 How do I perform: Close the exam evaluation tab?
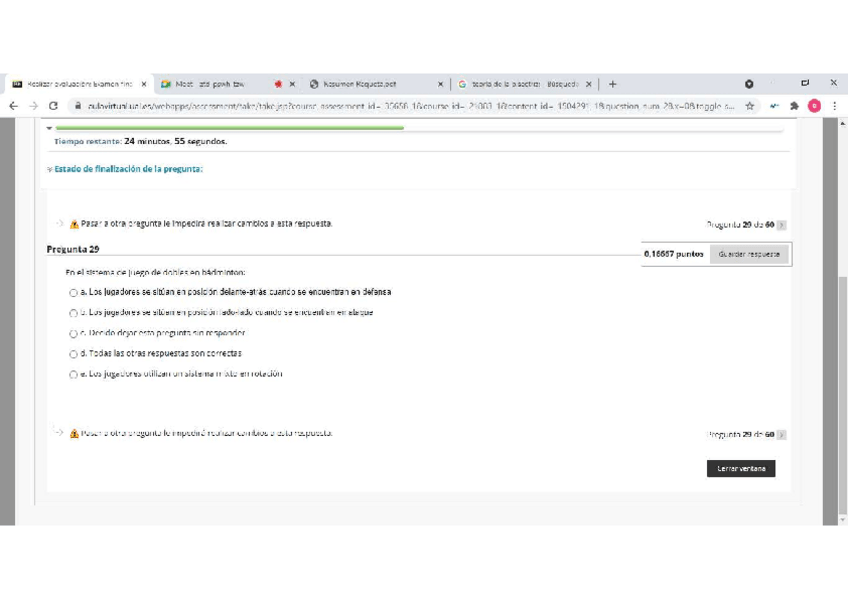(x=144, y=84)
